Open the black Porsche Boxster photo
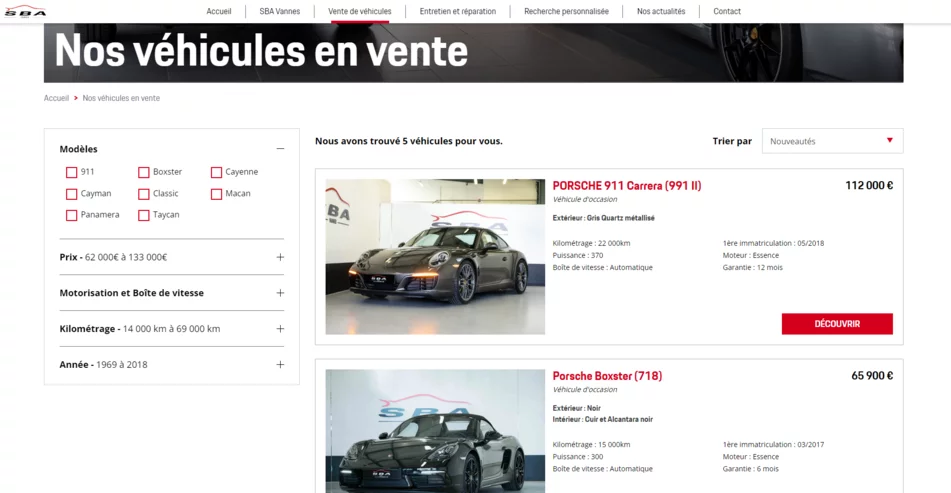This screenshot has height=493, width=951. pyautogui.click(x=435, y=431)
